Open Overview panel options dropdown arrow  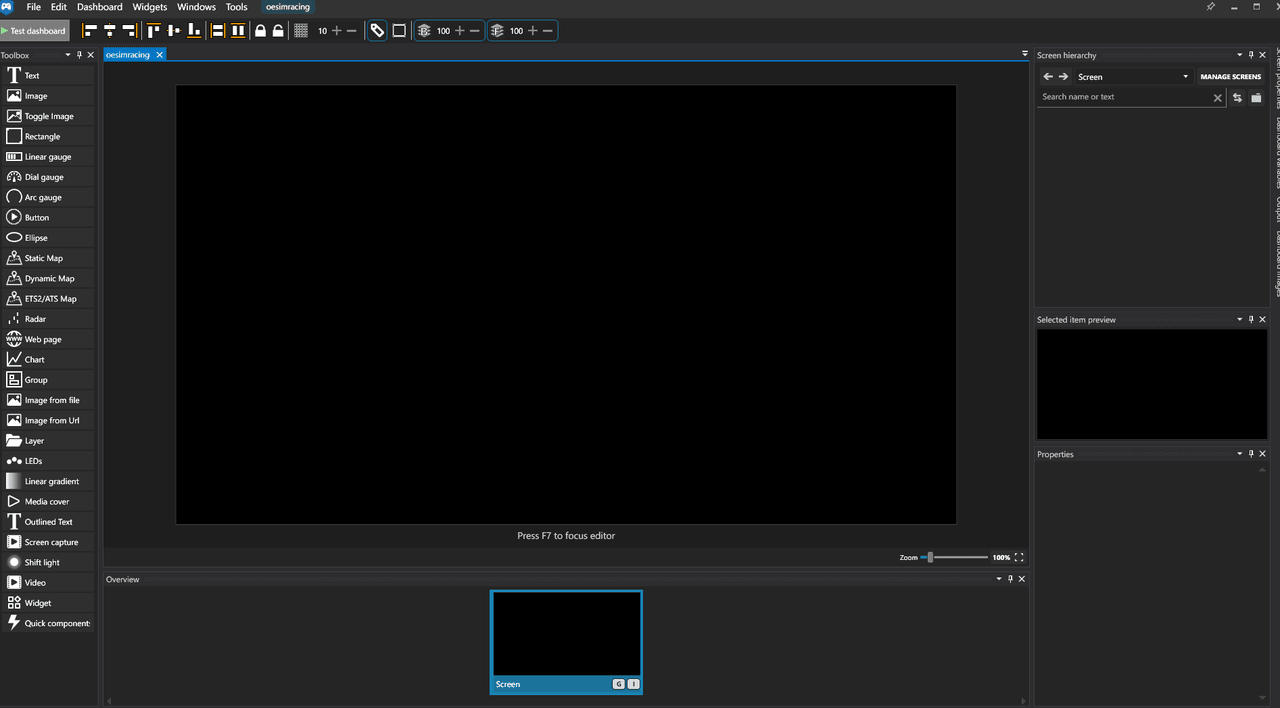pyautogui.click(x=999, y=579)
